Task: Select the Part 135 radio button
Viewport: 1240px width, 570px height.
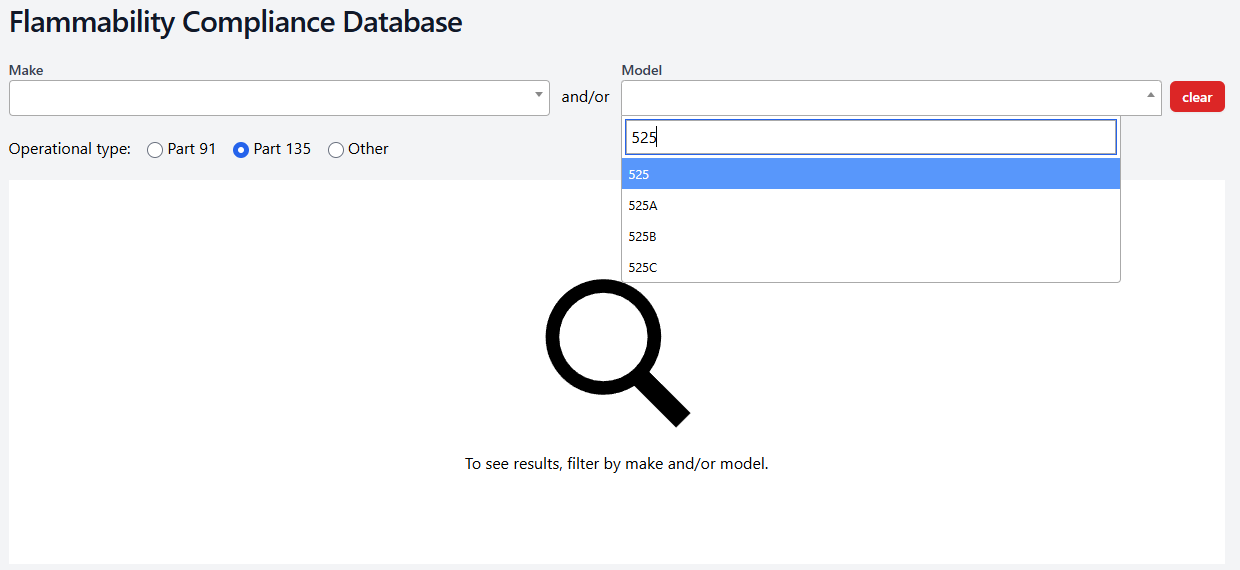Action: [x=241, y=150]
